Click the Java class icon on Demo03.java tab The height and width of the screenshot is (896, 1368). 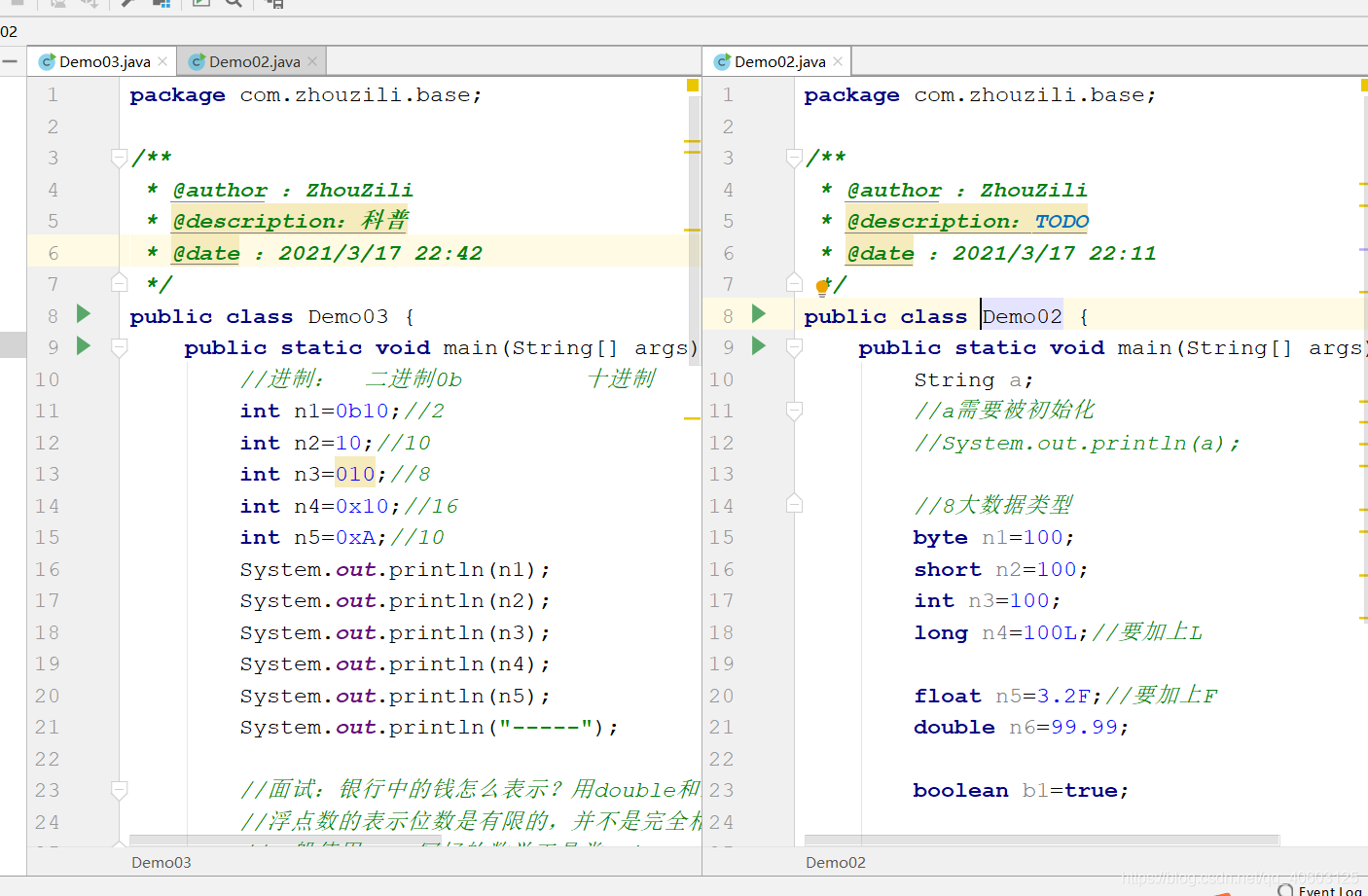[x=47, y=61]
